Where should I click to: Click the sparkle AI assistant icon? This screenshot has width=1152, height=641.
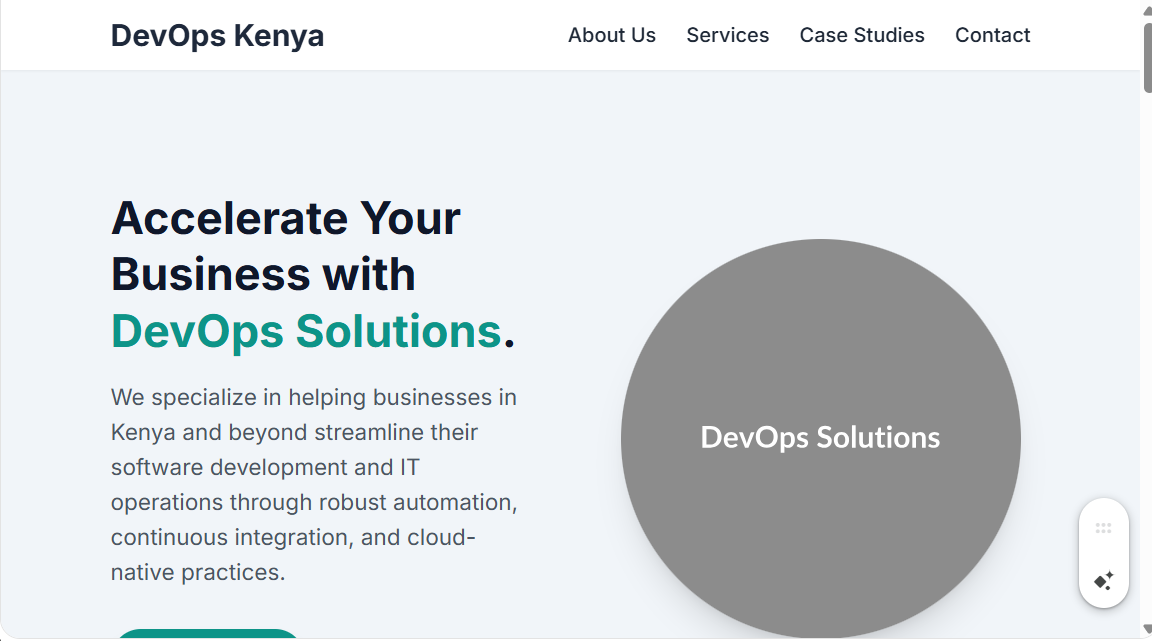[1104, 581]
